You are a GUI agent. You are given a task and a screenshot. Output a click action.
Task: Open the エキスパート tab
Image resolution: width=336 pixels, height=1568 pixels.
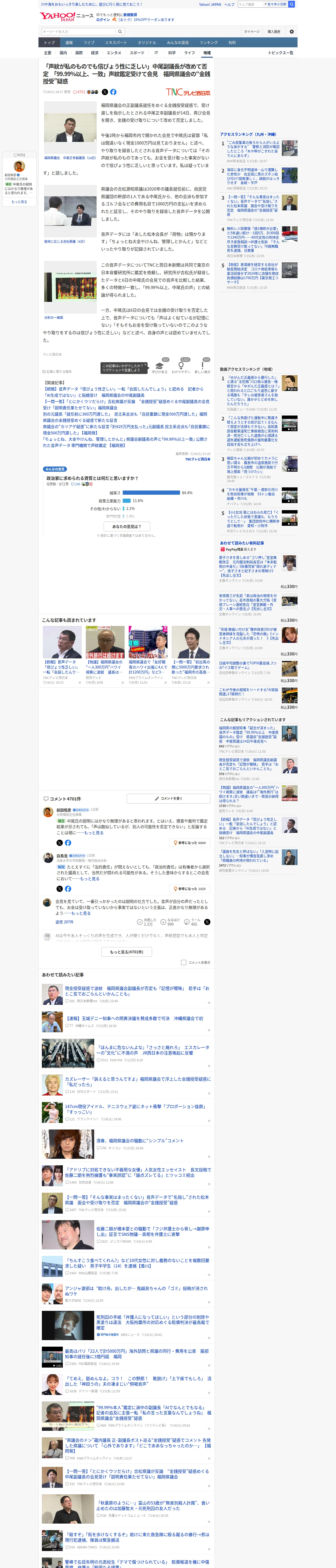click(x=116, y=43)
